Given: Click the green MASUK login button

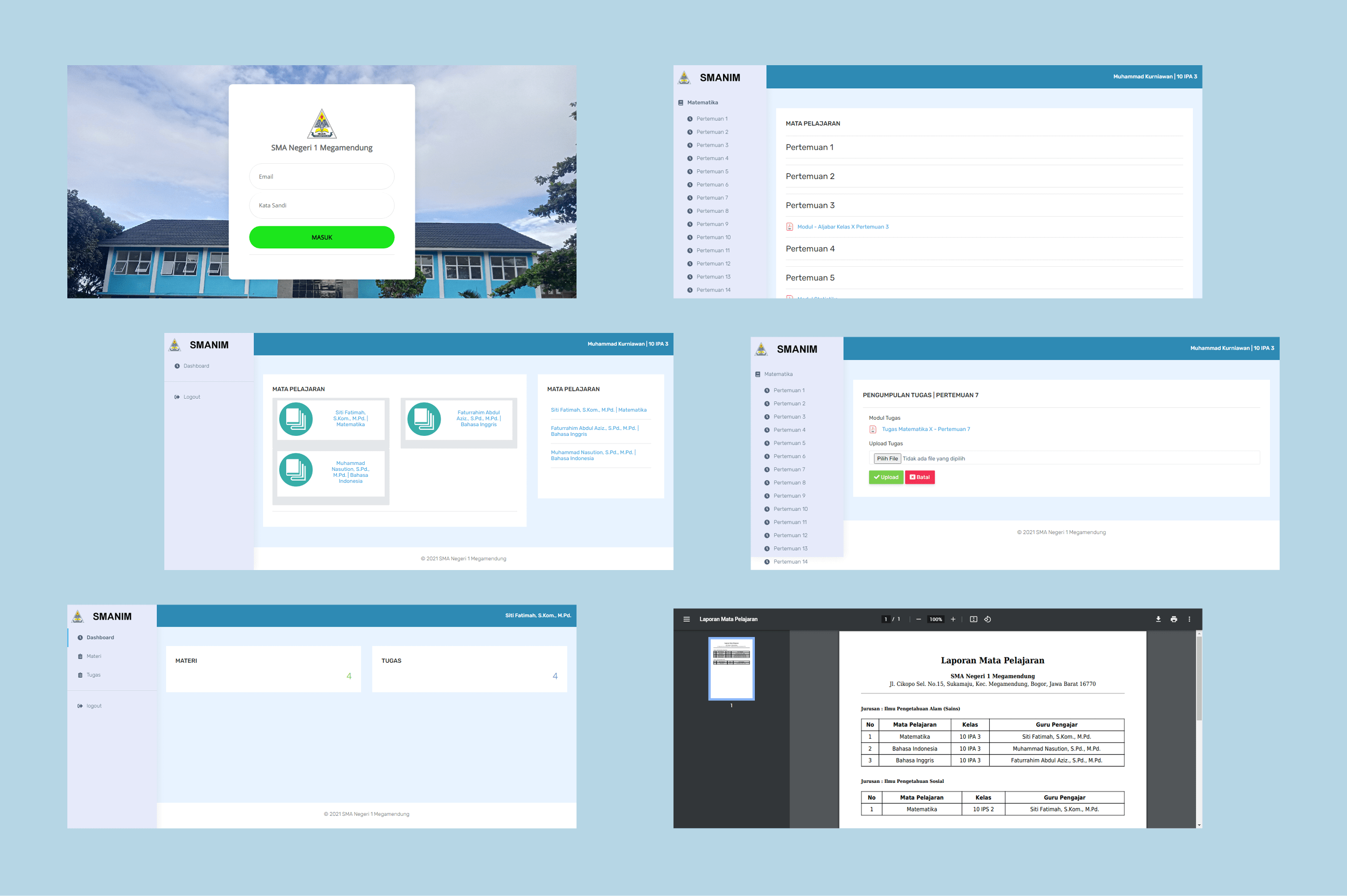Looking at the screenshot, I should click(x=322, y=237).
